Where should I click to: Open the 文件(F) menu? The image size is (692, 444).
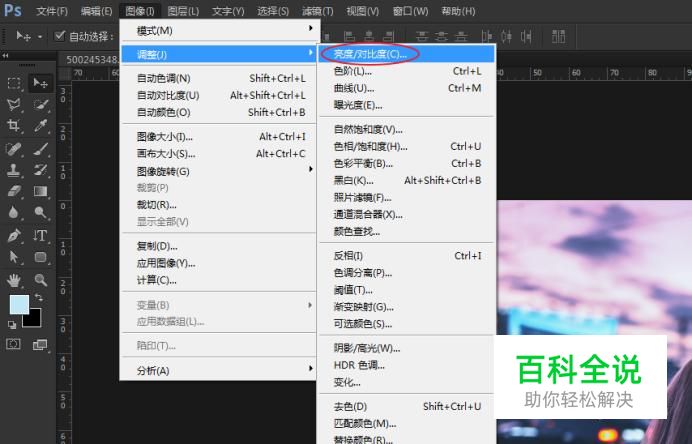(52, 11)
